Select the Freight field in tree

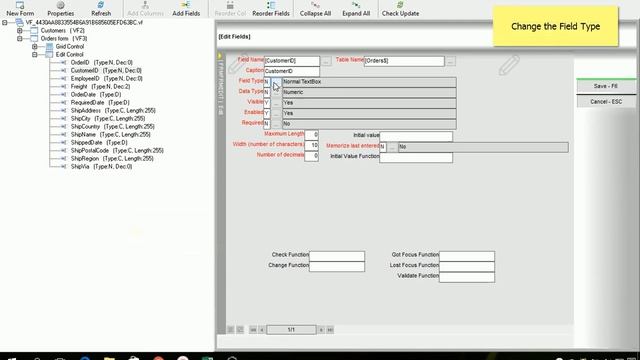point(100,87)
